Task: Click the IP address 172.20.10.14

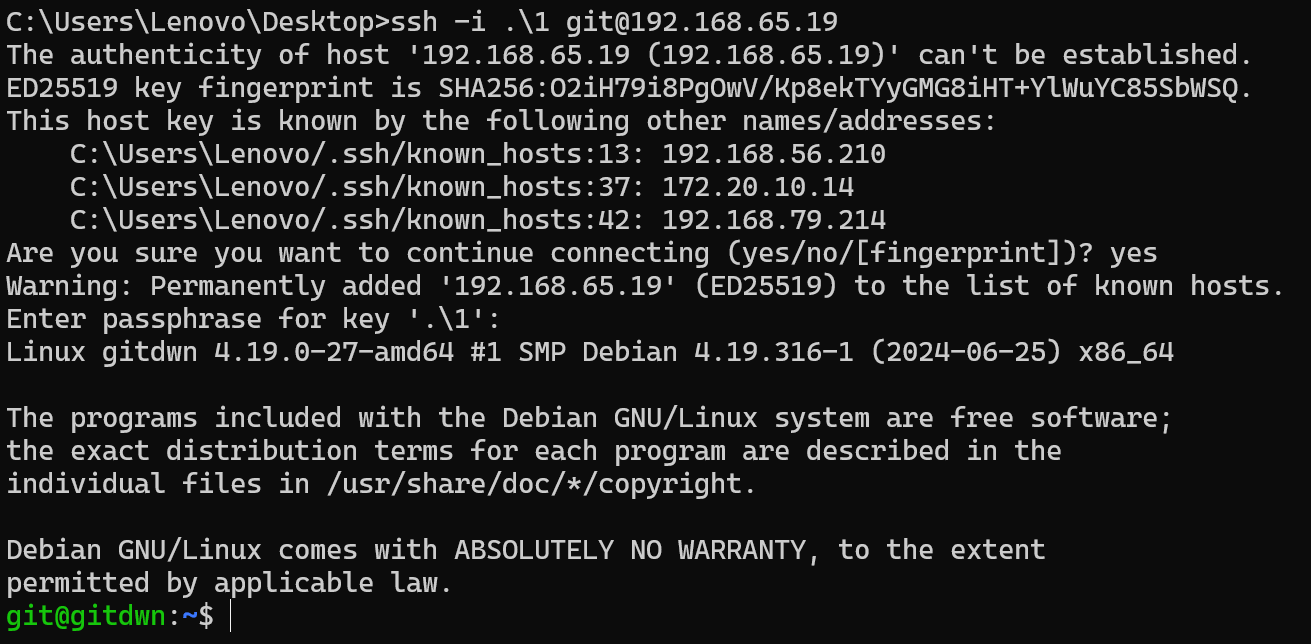Action: click(x=757, y=187)
